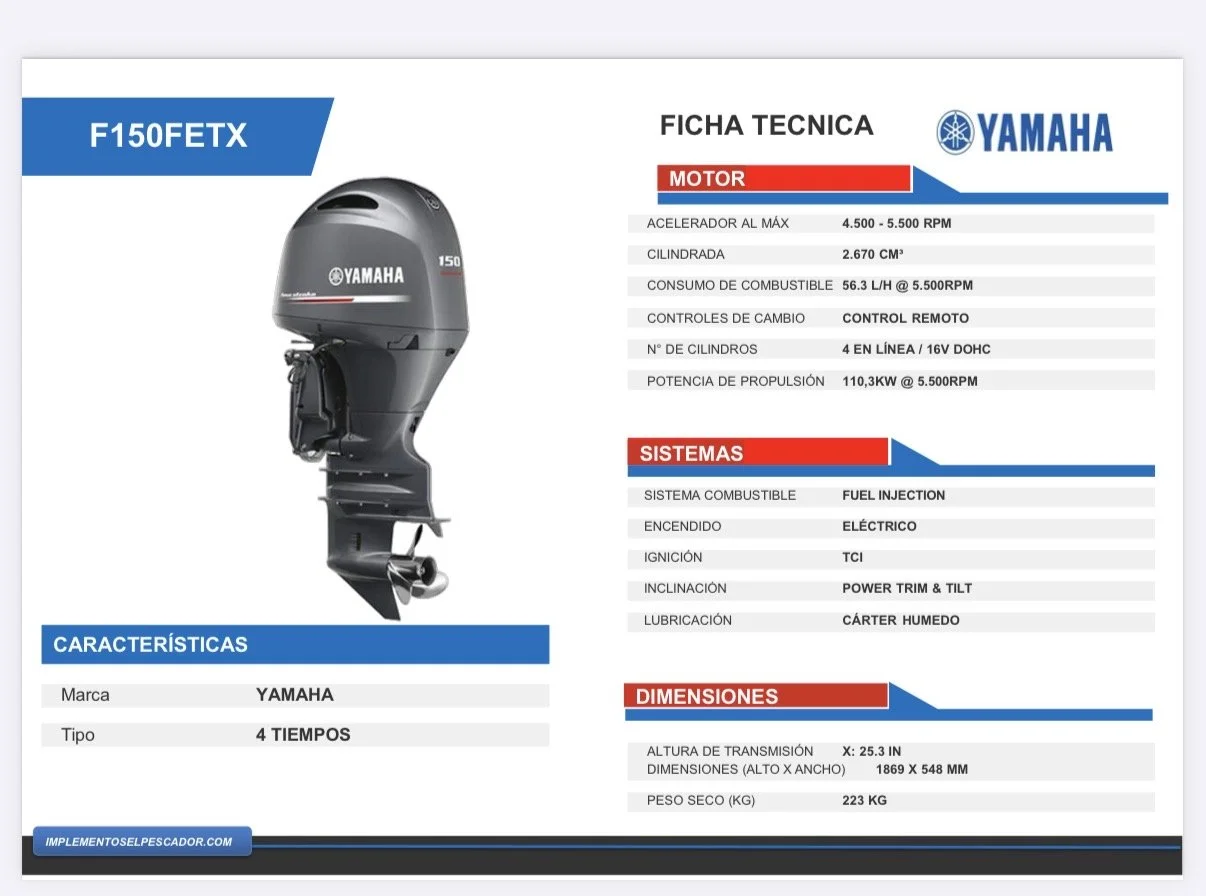Screen dimensions: 1206x896
Task: Click the Marca row label
Action: pos(85,695)
